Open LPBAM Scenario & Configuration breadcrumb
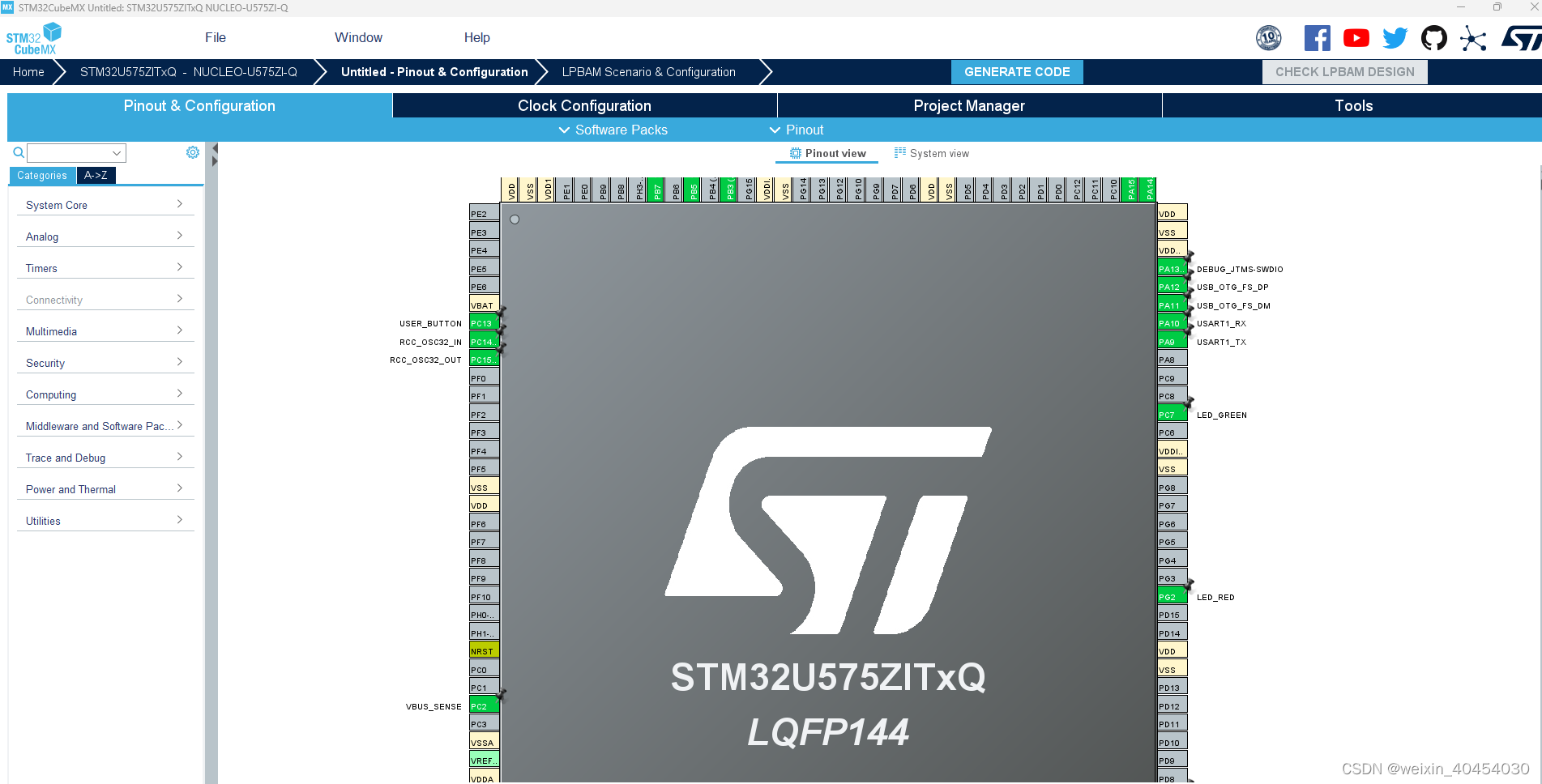This screenshot has width=1542, height=784. pos(649,71)
